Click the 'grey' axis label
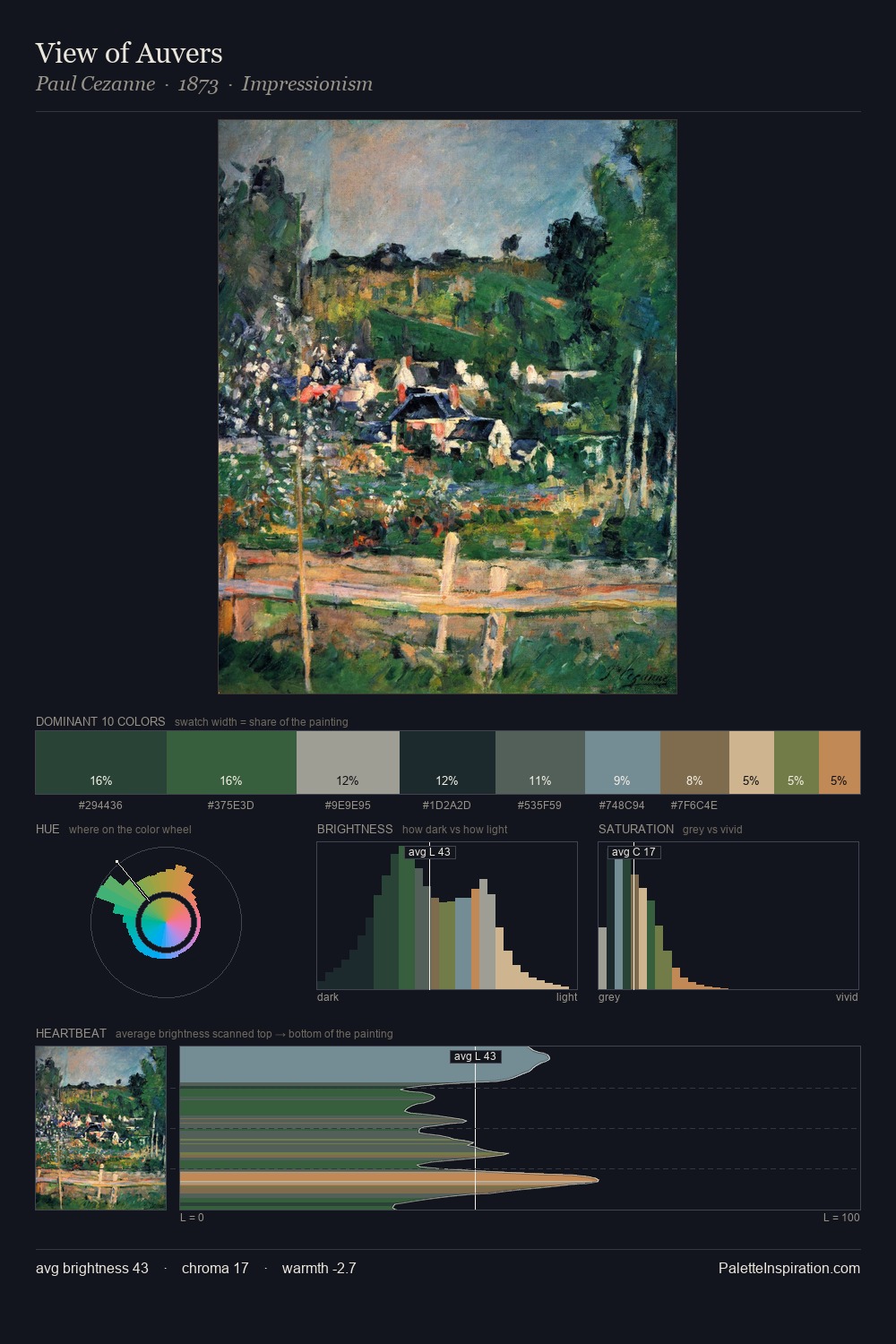The height and width of the screenshot is (1344, 896). tap(609, 997)
